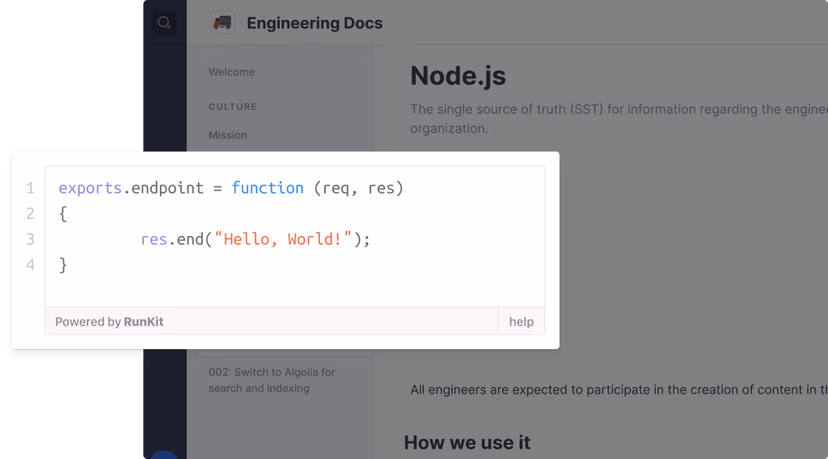Click the RunKit help link
Screen dimensions: 828x459
pyautogui.click(x=521, y=322)
